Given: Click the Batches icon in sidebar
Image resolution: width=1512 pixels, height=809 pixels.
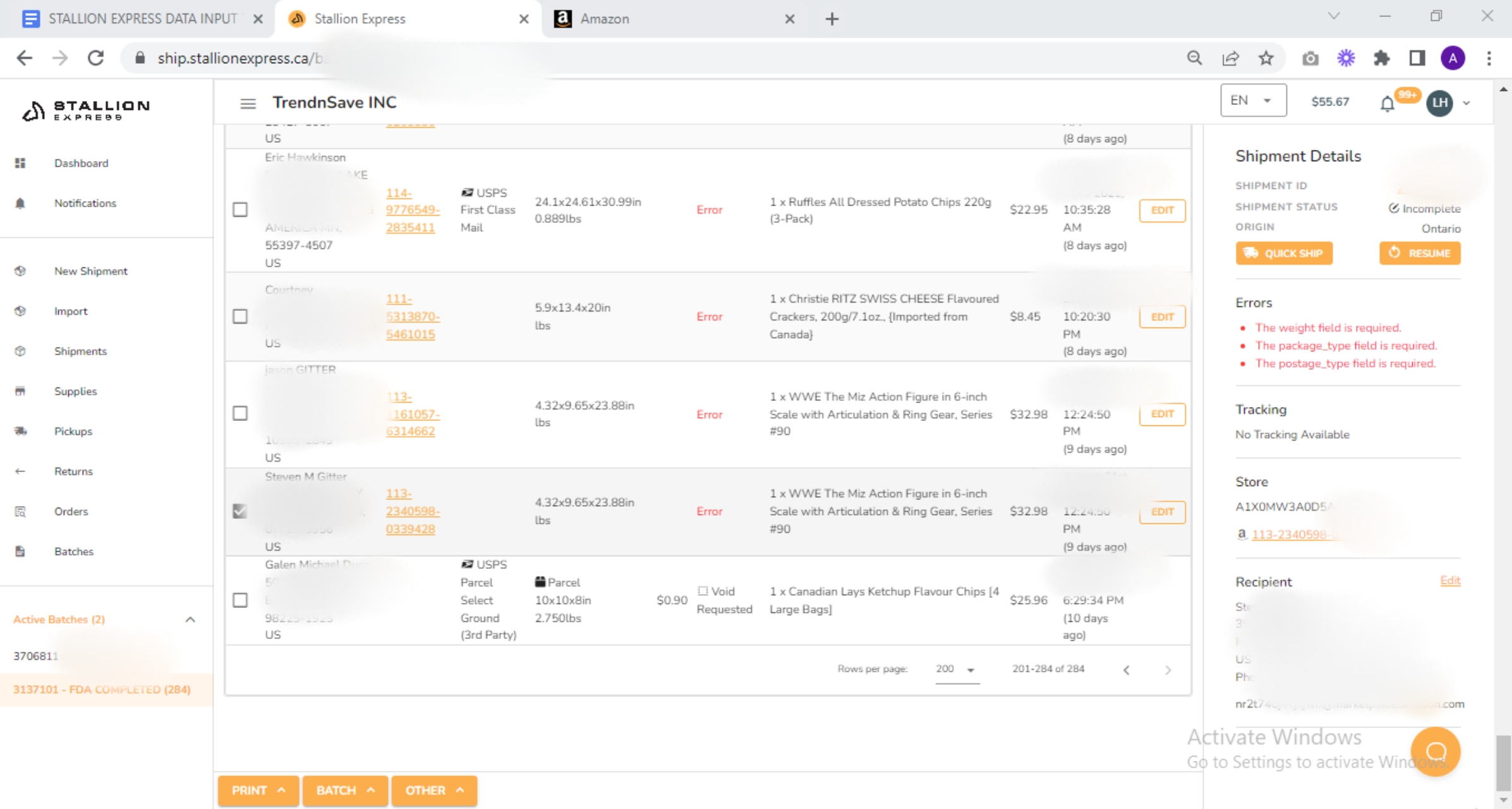Looking at the screenshot, I should click(20, 551).
